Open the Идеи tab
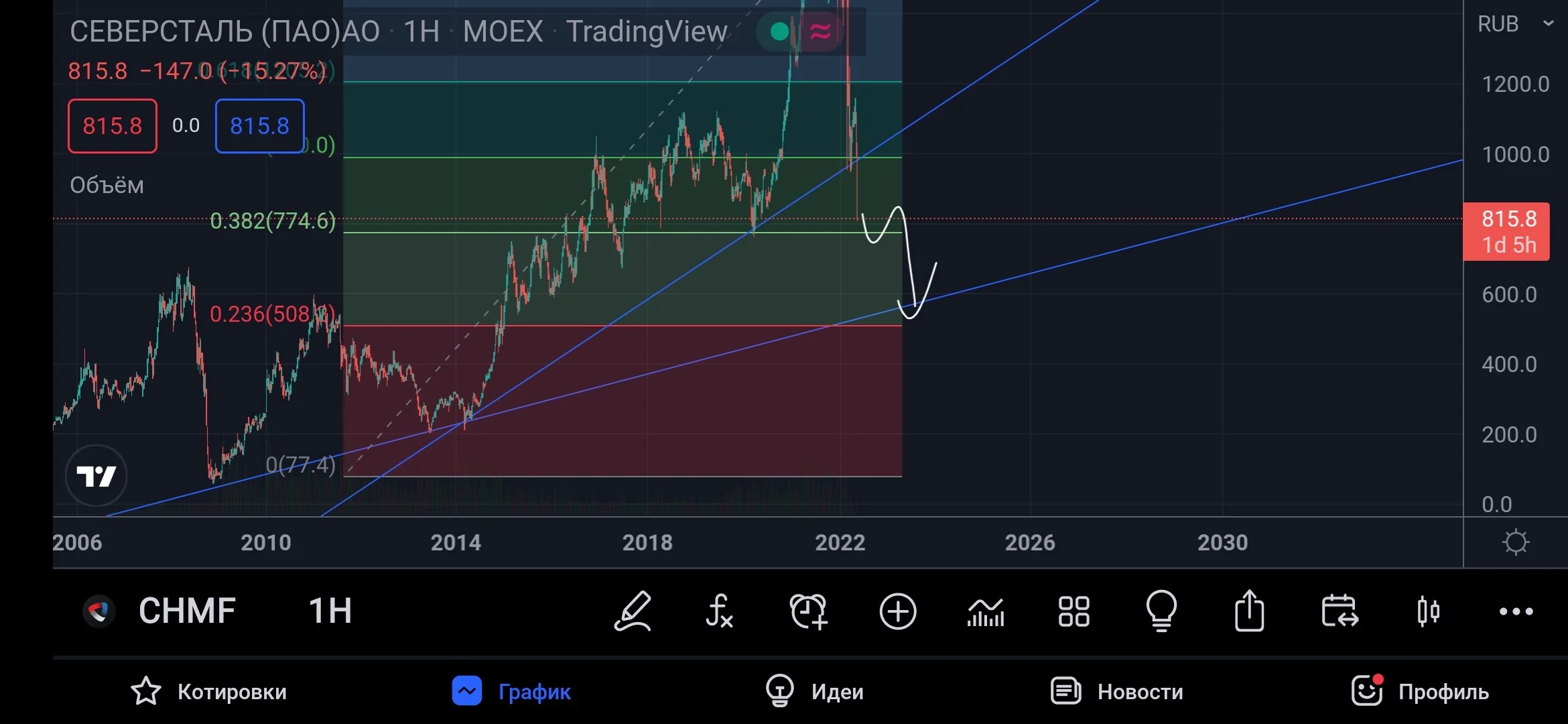 click(814, 691)
